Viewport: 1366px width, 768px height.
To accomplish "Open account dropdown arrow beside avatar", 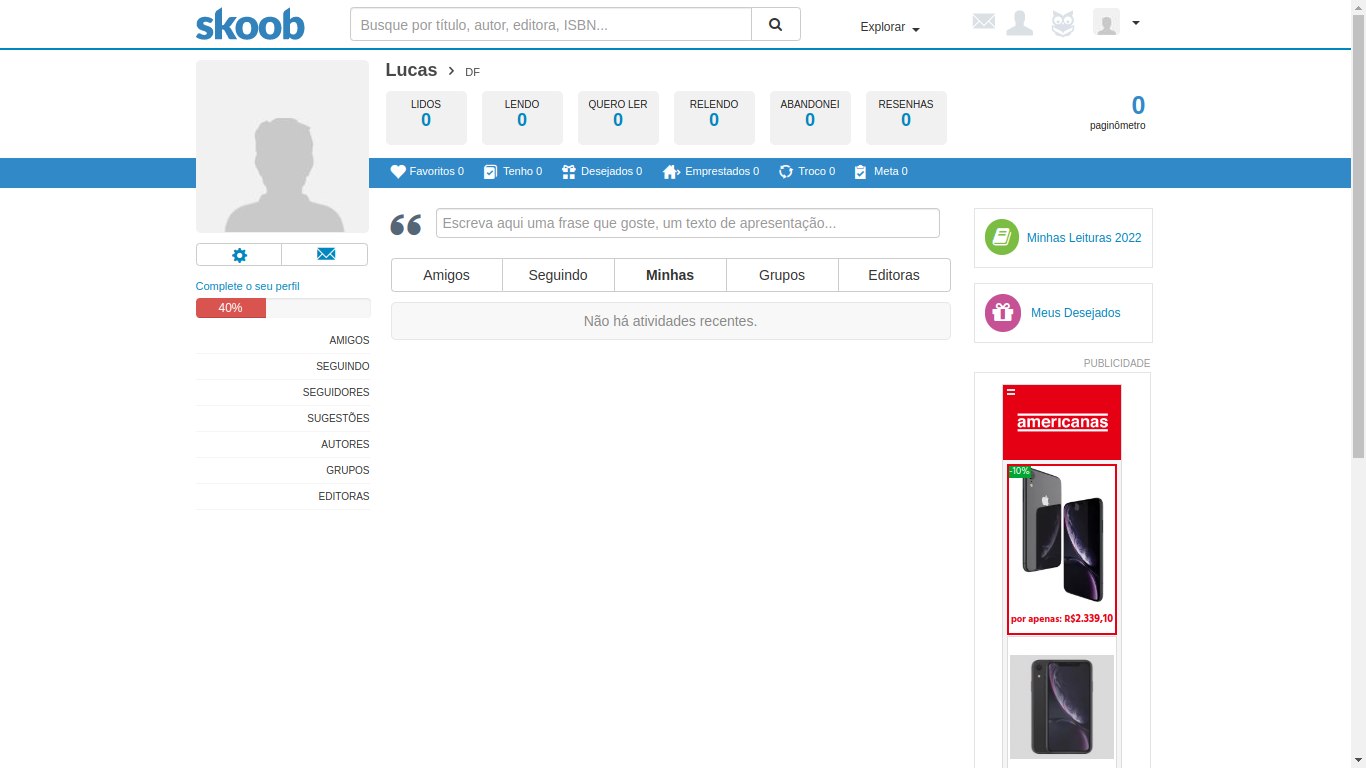I will [x=1136, y=22].
